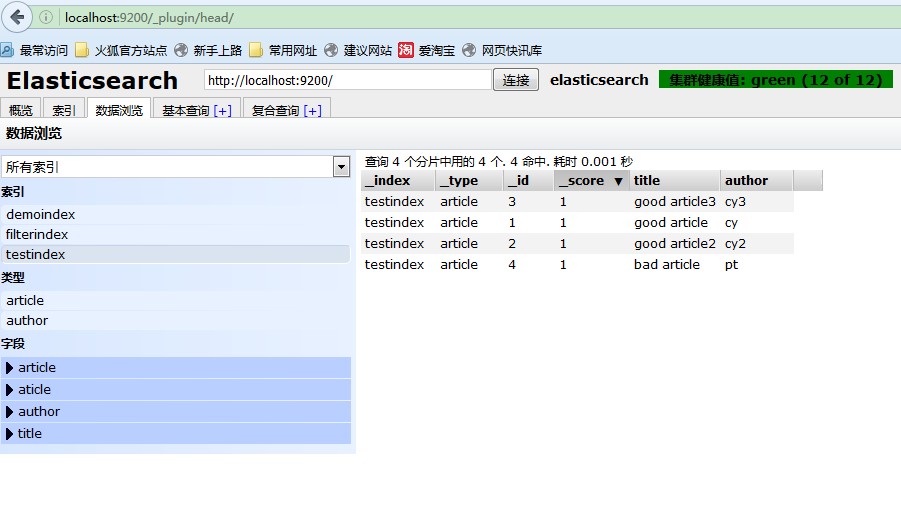Open the 最常访问 bookmark icon
The height and width of the screenshot is (511, 901).
pos(7,51)
